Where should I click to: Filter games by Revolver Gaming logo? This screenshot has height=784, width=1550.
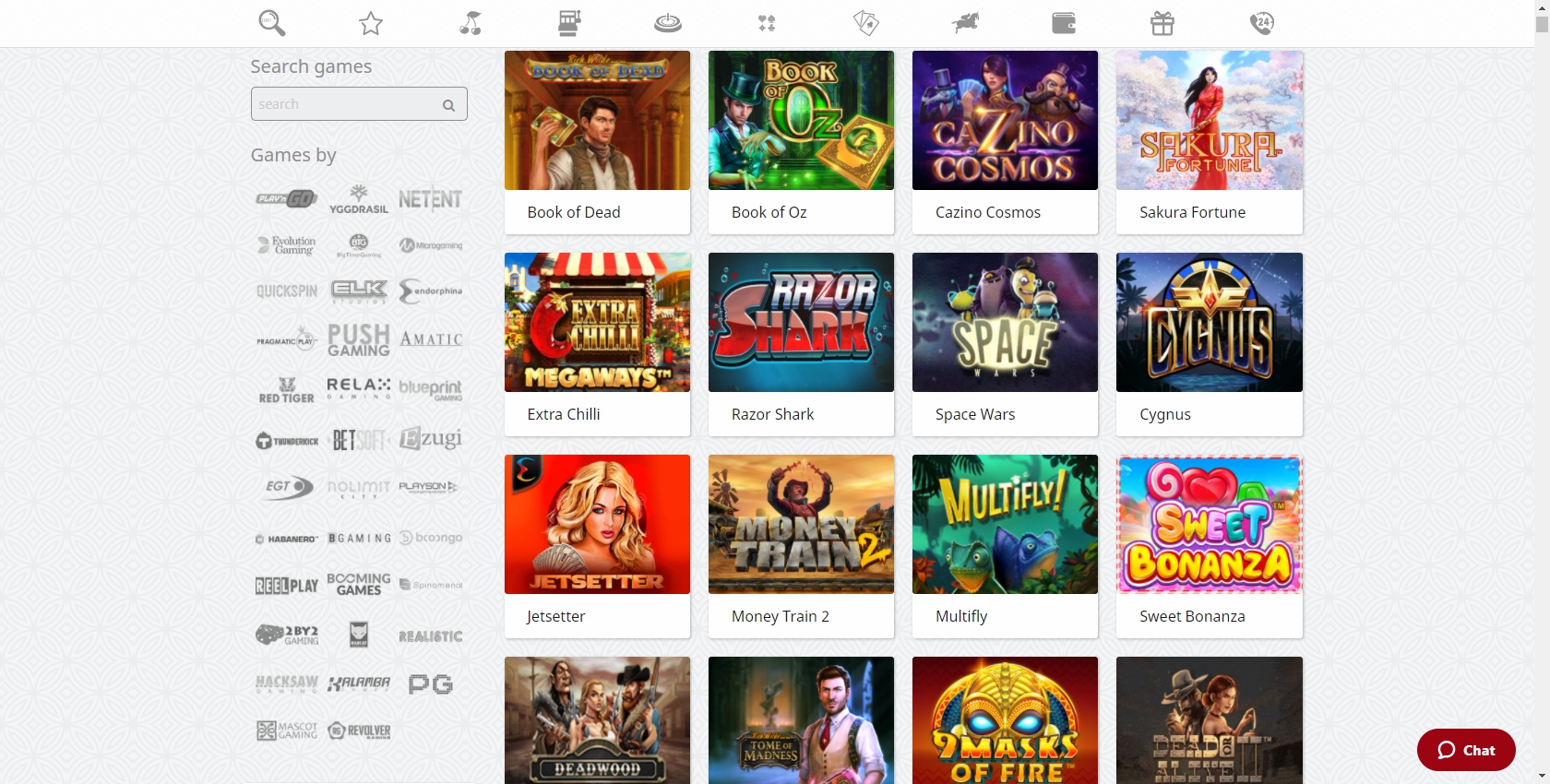[359, 731]
